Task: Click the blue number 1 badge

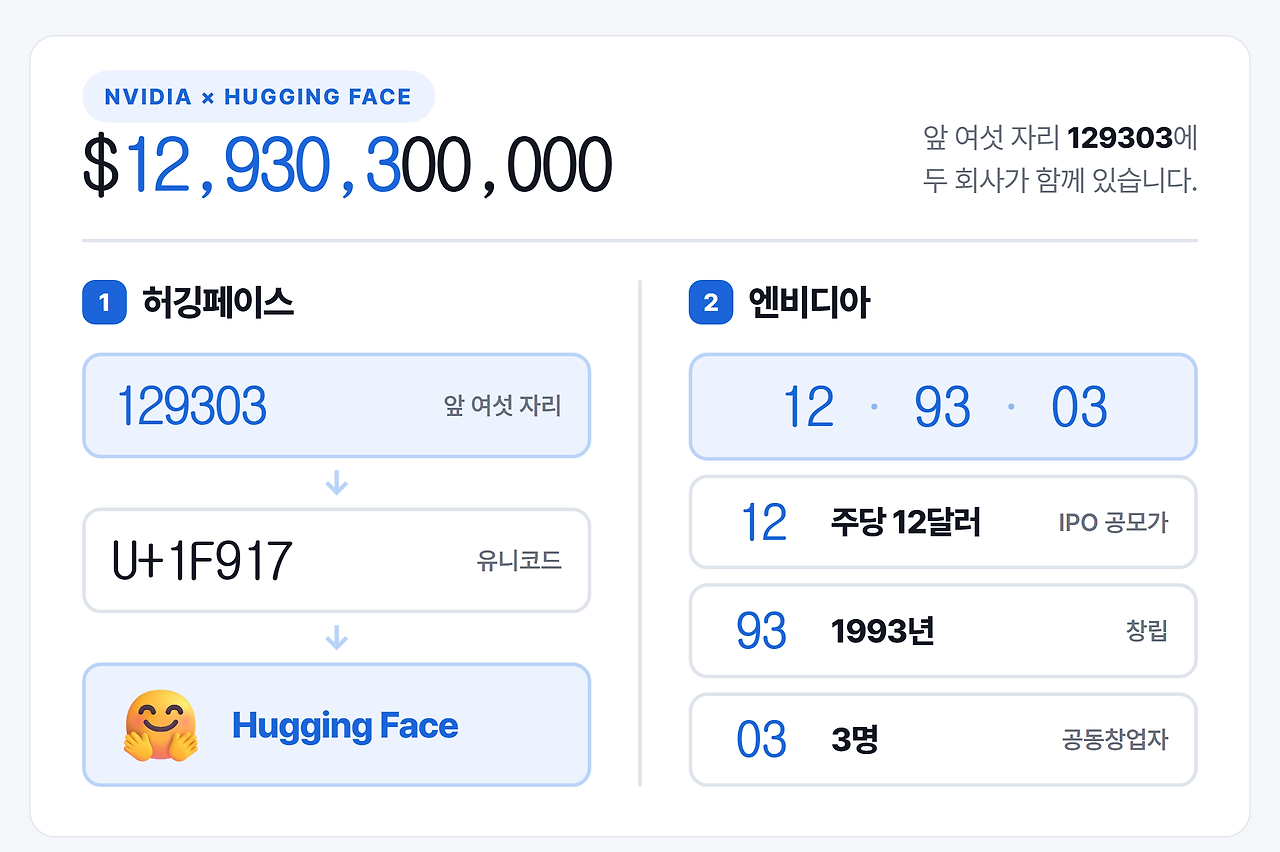Action: click(x=104, y=302)
